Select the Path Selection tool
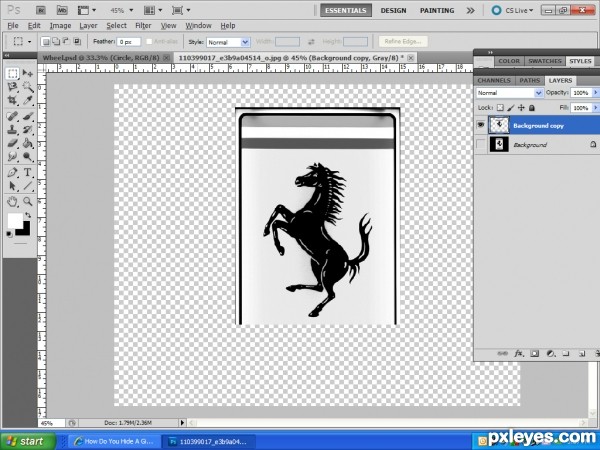The image size is (600, 450). click(12, 186)
